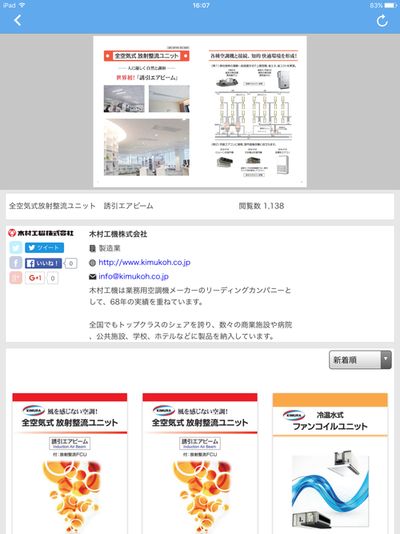Click the G+1 share button
400x534 pixels.
pos(35,278)
